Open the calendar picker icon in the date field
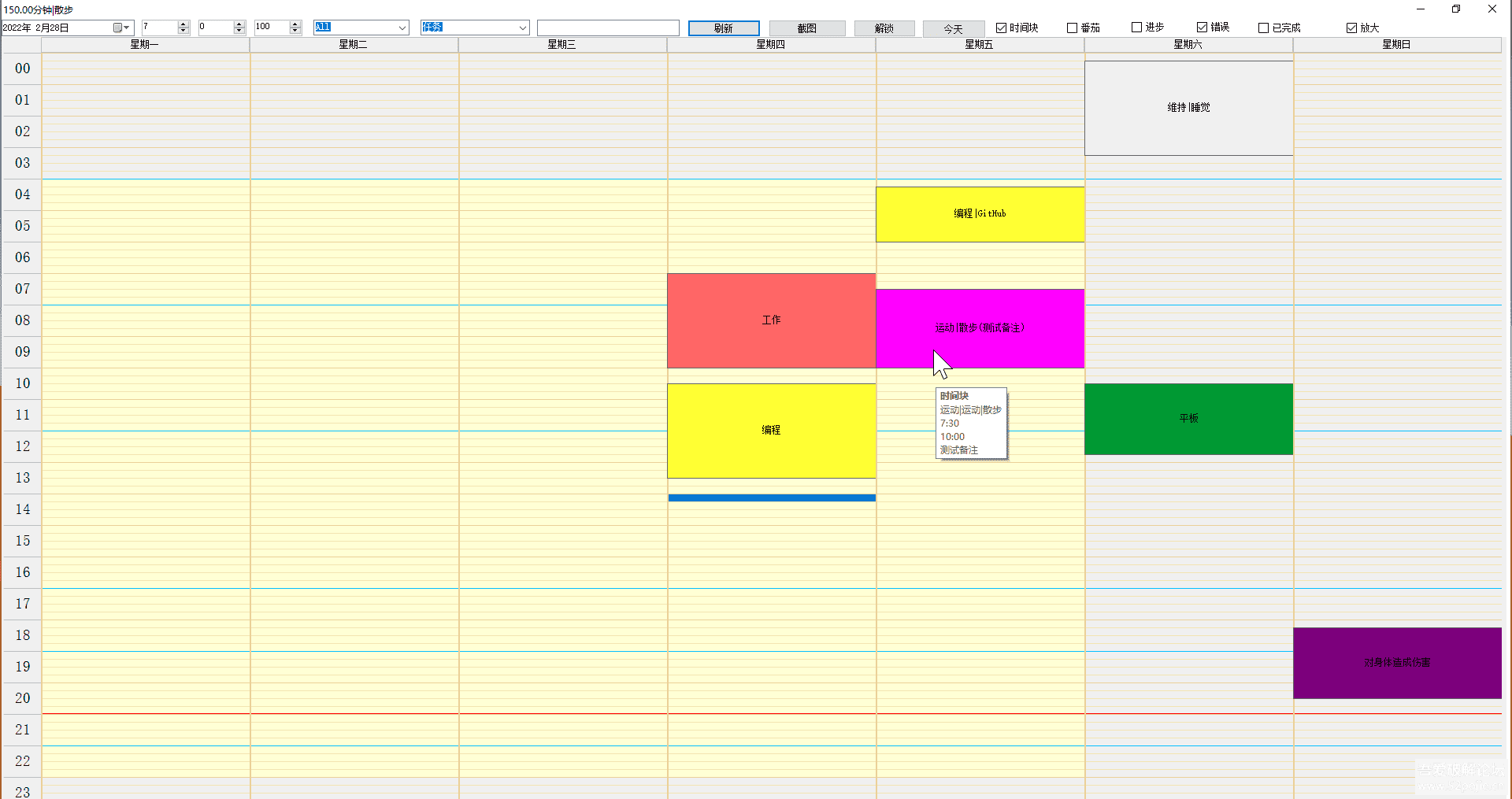 (121, 28)
